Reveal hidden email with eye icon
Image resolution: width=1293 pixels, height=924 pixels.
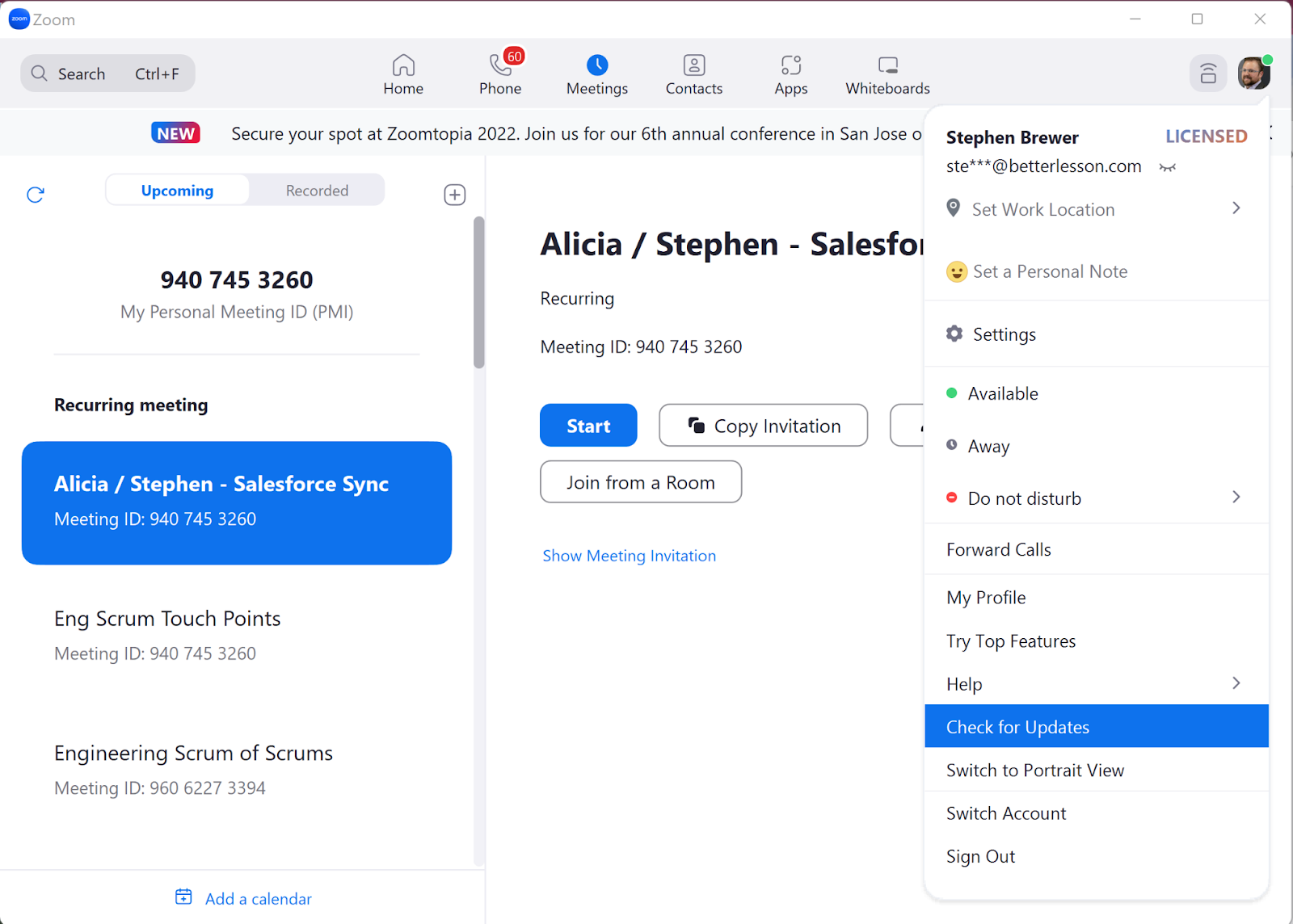tap(1167, 167)
